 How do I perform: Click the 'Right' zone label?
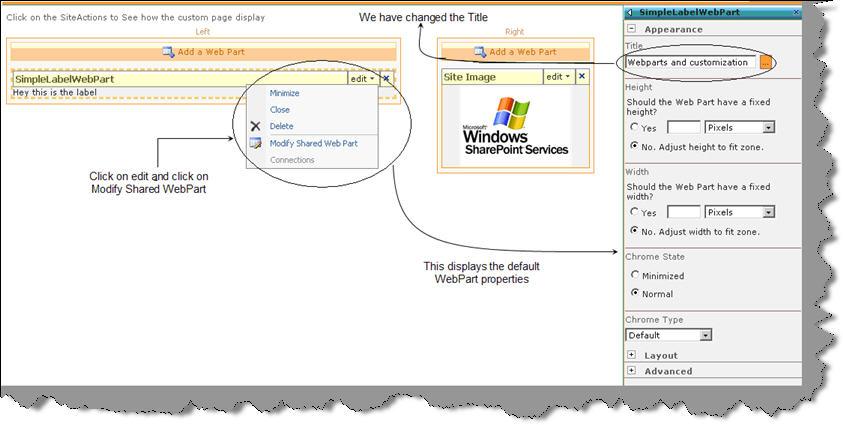(x=515, y=32)
